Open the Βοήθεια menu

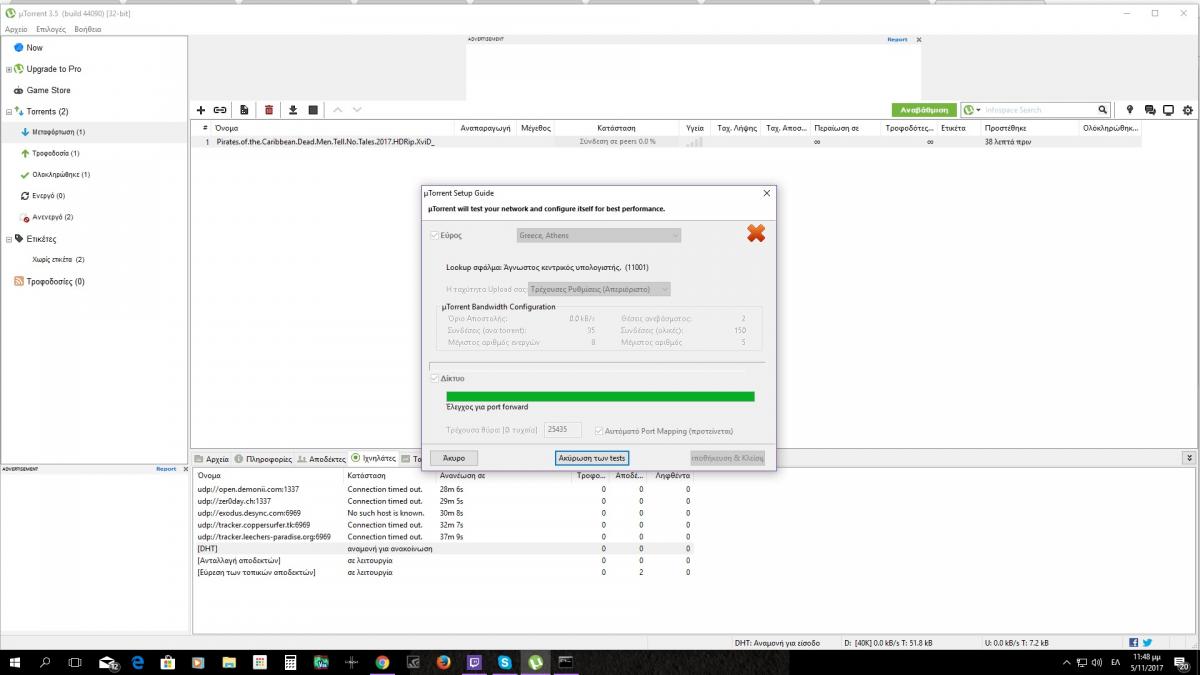(88, 29)
